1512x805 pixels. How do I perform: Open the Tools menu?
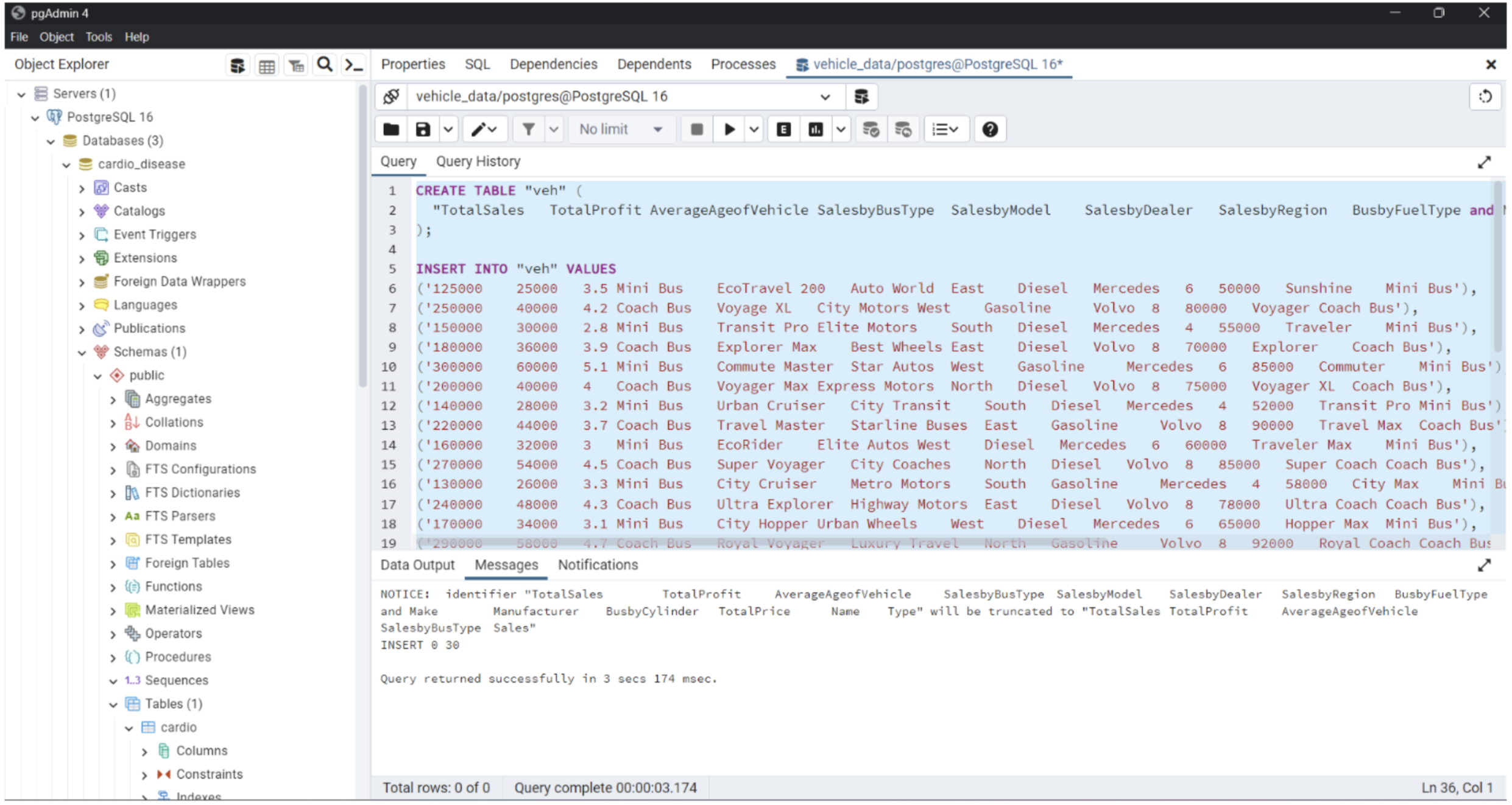(x=99, y=37)
